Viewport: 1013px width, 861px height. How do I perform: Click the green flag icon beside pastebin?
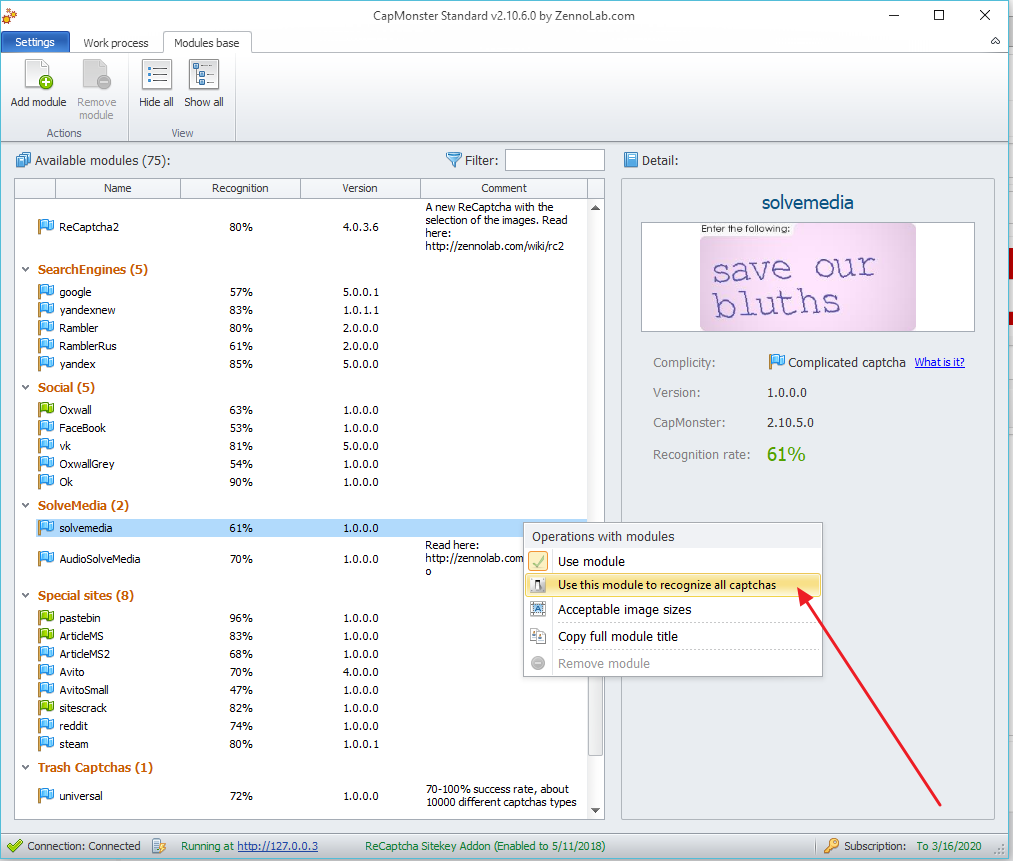coord(46,618)
